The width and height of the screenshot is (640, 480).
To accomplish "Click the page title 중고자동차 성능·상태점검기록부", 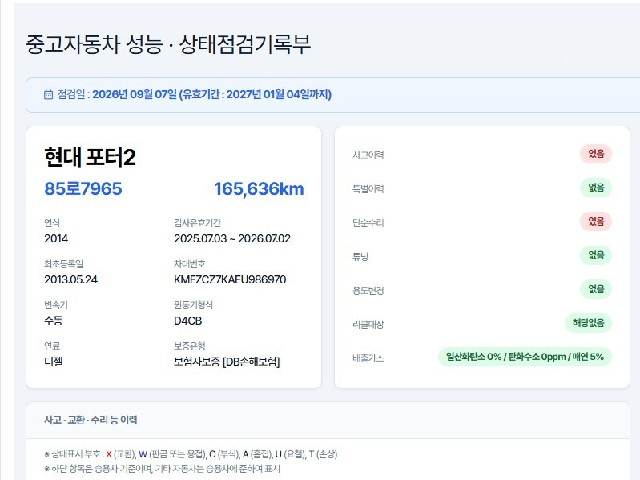I will [168, 44].
